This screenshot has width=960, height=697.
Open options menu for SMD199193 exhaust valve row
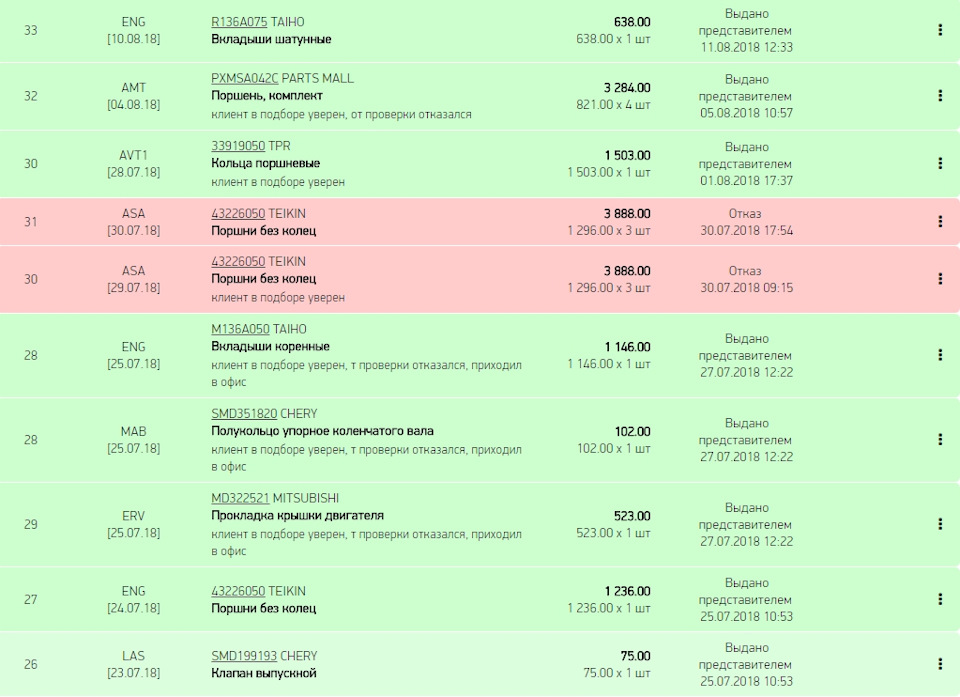[940, 664]
